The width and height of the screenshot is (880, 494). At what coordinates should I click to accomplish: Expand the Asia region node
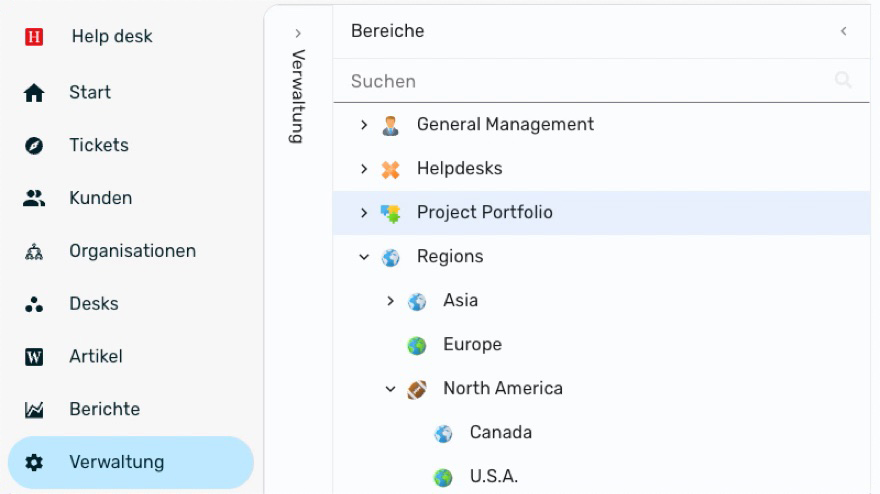click(391, 301)
